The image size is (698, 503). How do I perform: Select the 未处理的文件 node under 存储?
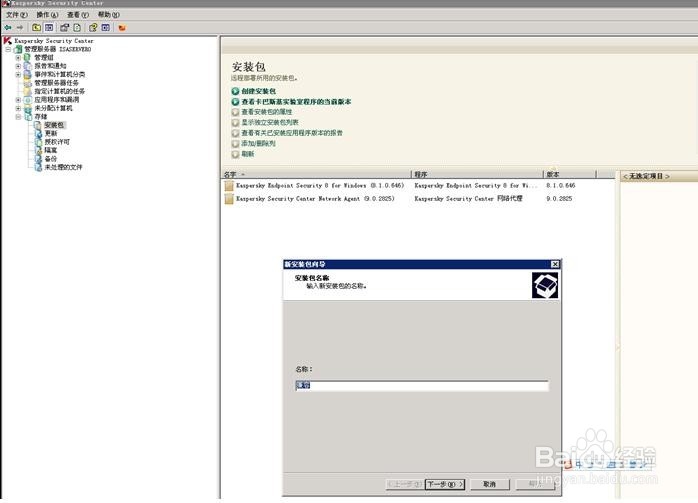coord(63,167)
